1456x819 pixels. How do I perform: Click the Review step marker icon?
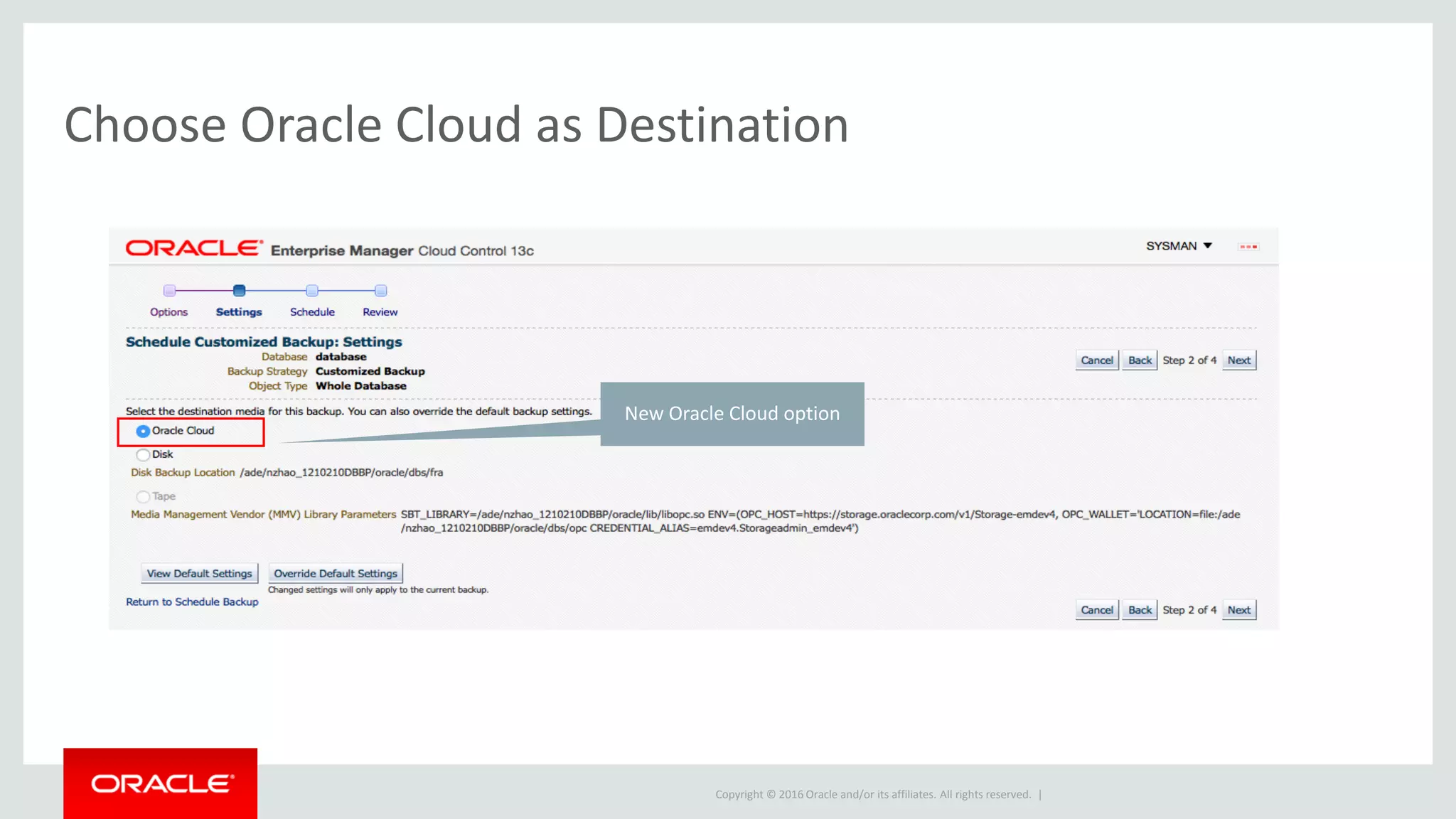click(381, 290)
